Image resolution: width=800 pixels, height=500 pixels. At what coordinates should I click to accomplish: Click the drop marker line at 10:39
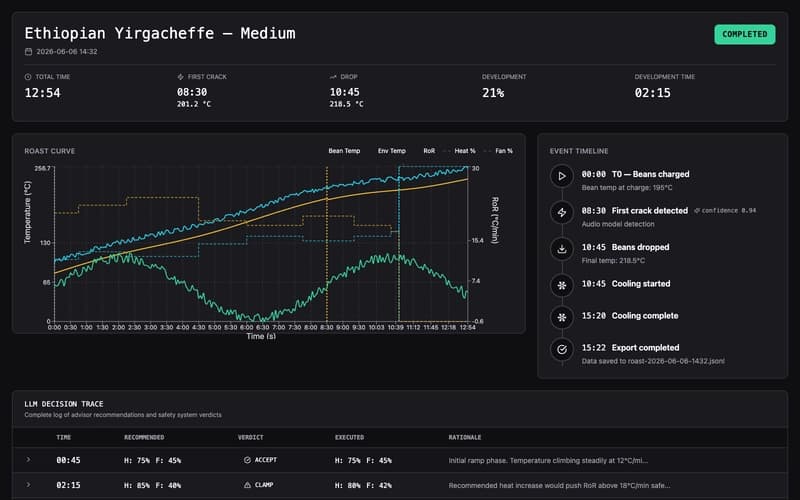398,245
